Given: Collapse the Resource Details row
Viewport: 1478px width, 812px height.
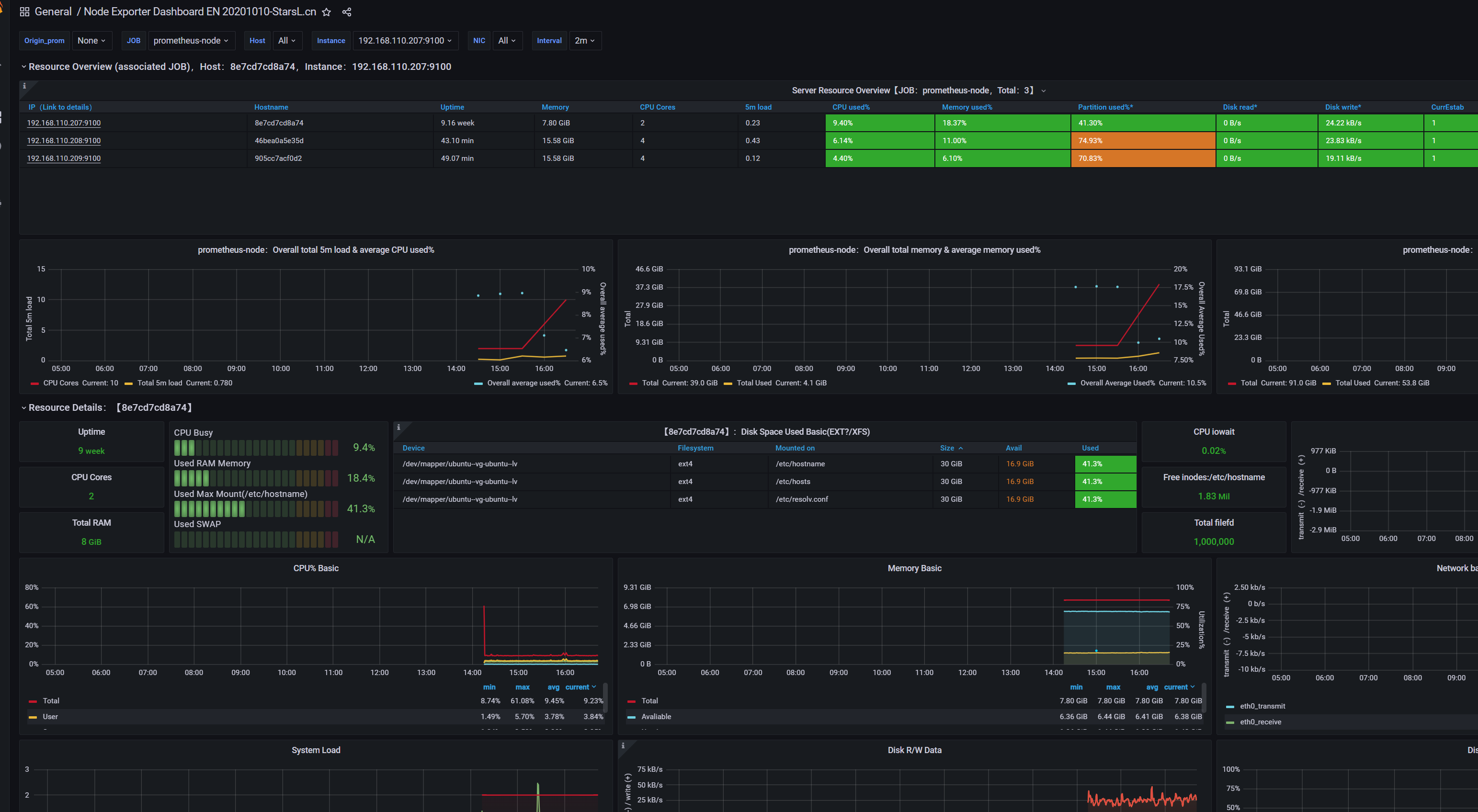Looking at the screenshot, I should [x=23, y=408].
